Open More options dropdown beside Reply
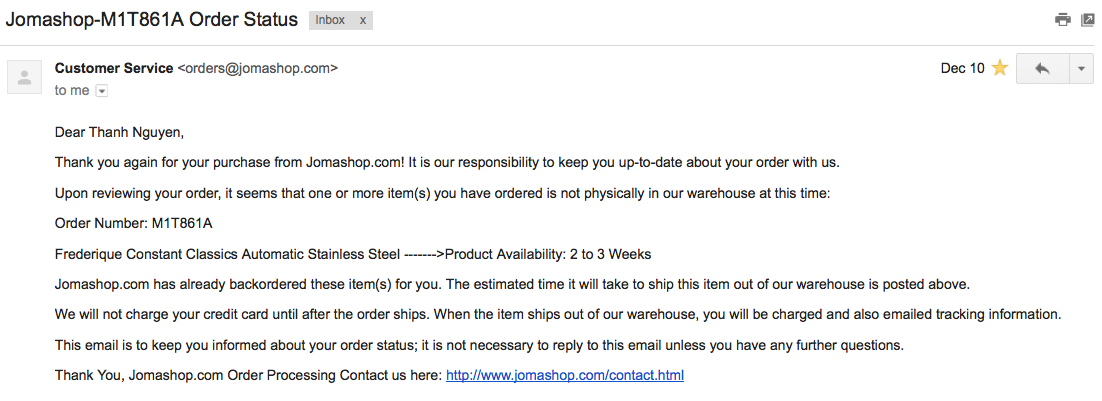 click(1081, 69)
